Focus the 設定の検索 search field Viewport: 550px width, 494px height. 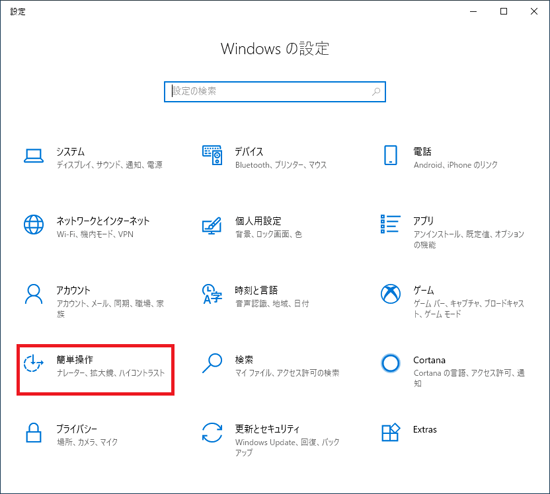275,92
